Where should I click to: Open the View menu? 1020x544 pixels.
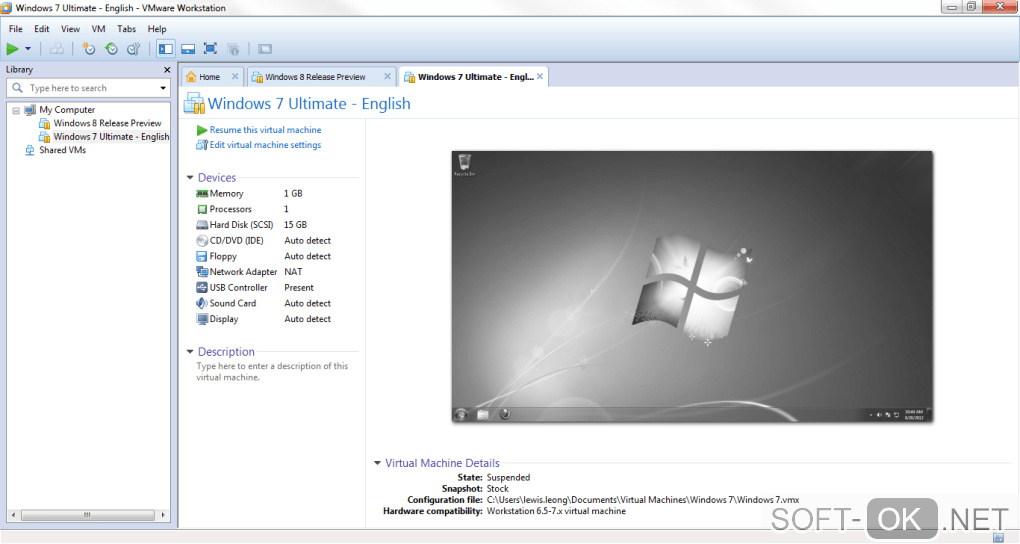coord(70,29)
